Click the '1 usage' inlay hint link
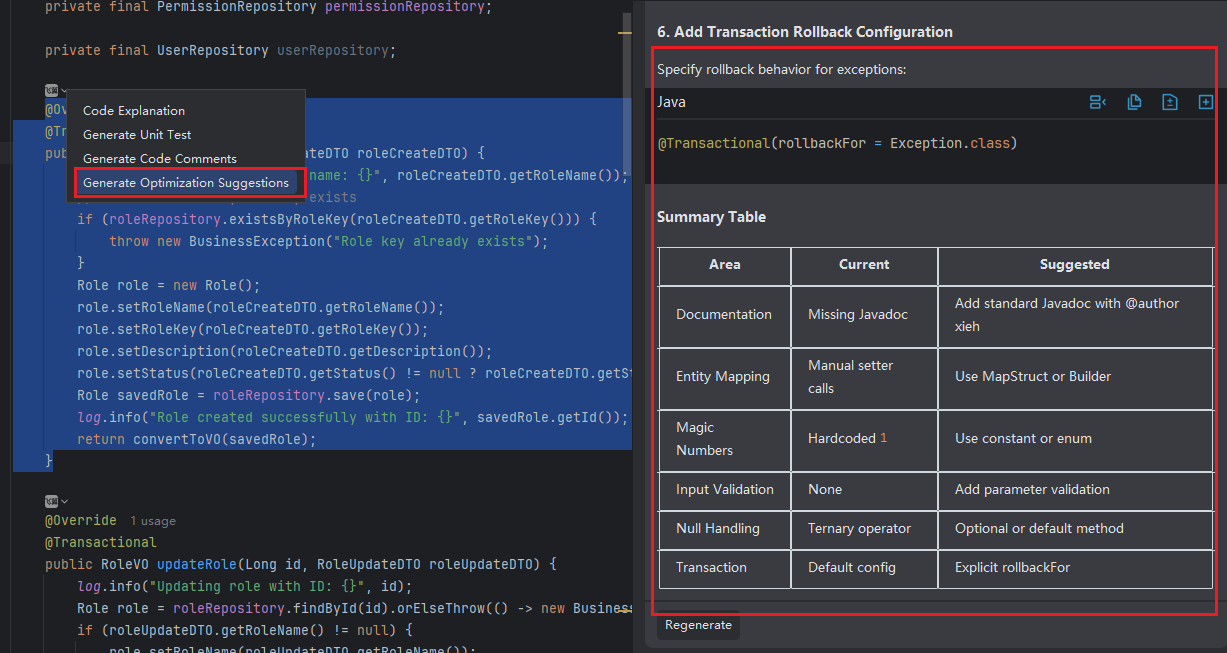The height and width of the screenshot is (653, 1227). pyautogui.click(x=152, y=521)
